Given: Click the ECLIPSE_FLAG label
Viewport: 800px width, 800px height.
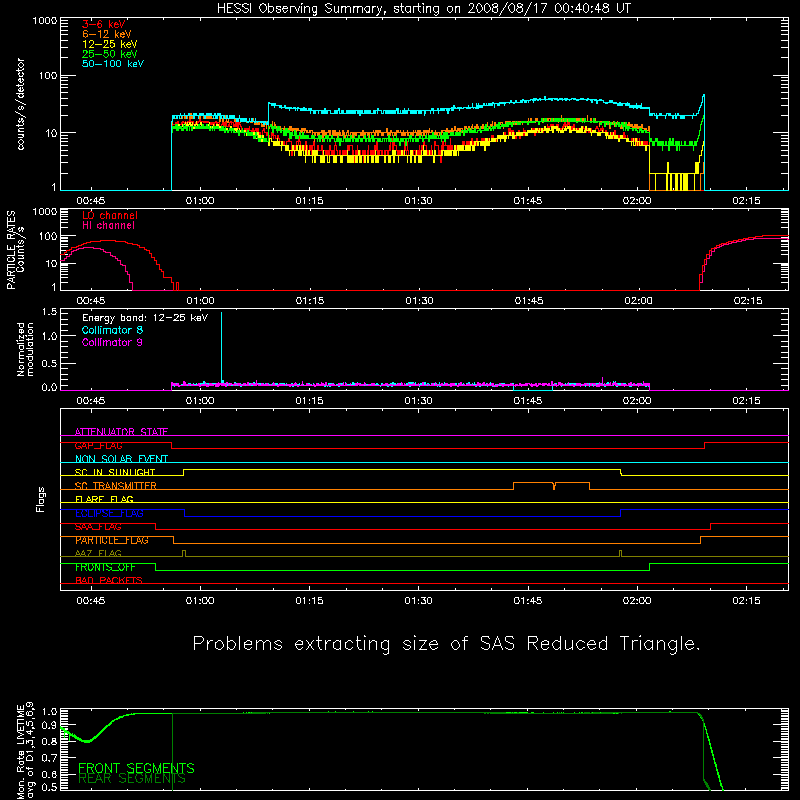Looking at the screenshot, I should pos(109,513).
